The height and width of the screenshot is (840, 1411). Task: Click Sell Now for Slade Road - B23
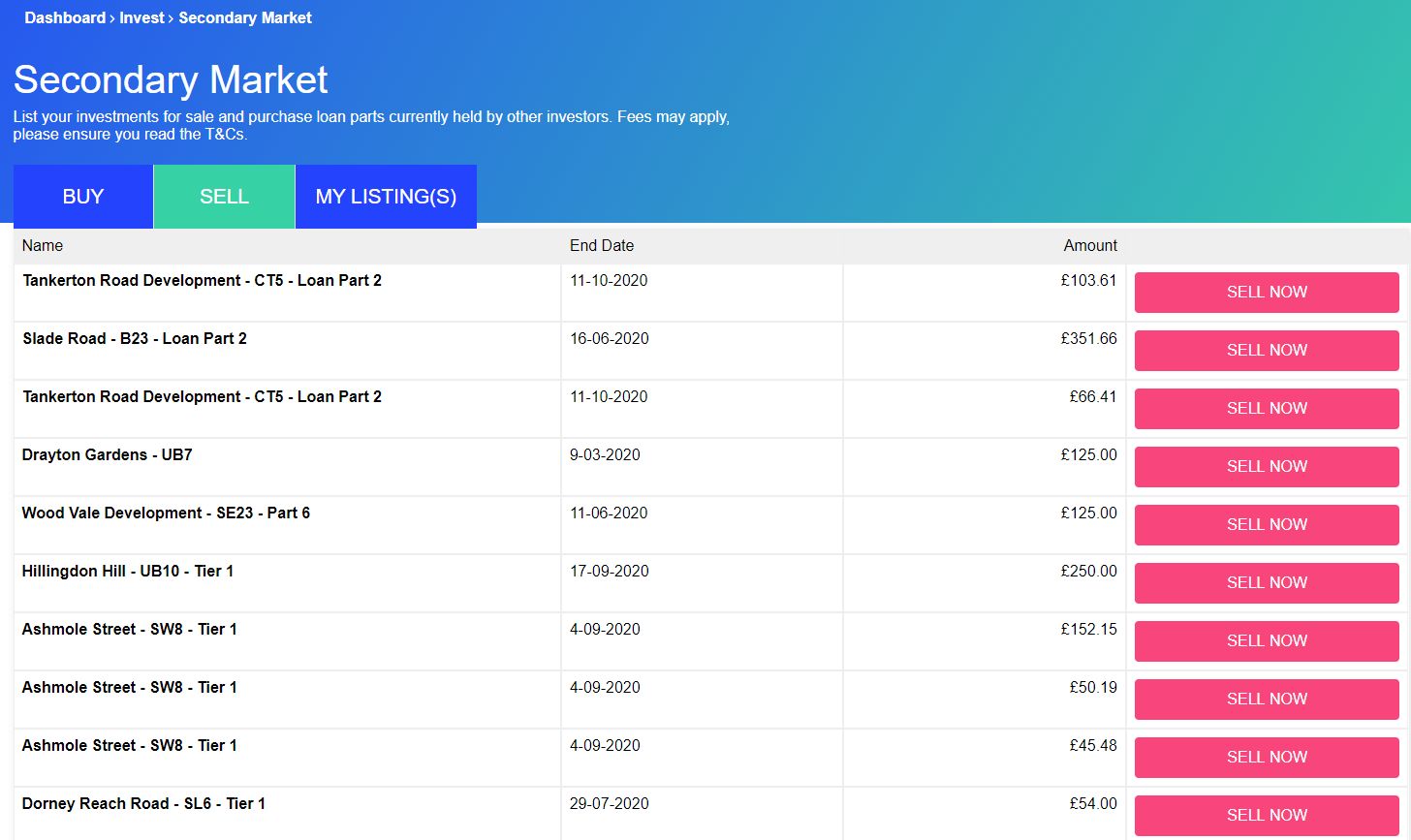point(1267,351)
